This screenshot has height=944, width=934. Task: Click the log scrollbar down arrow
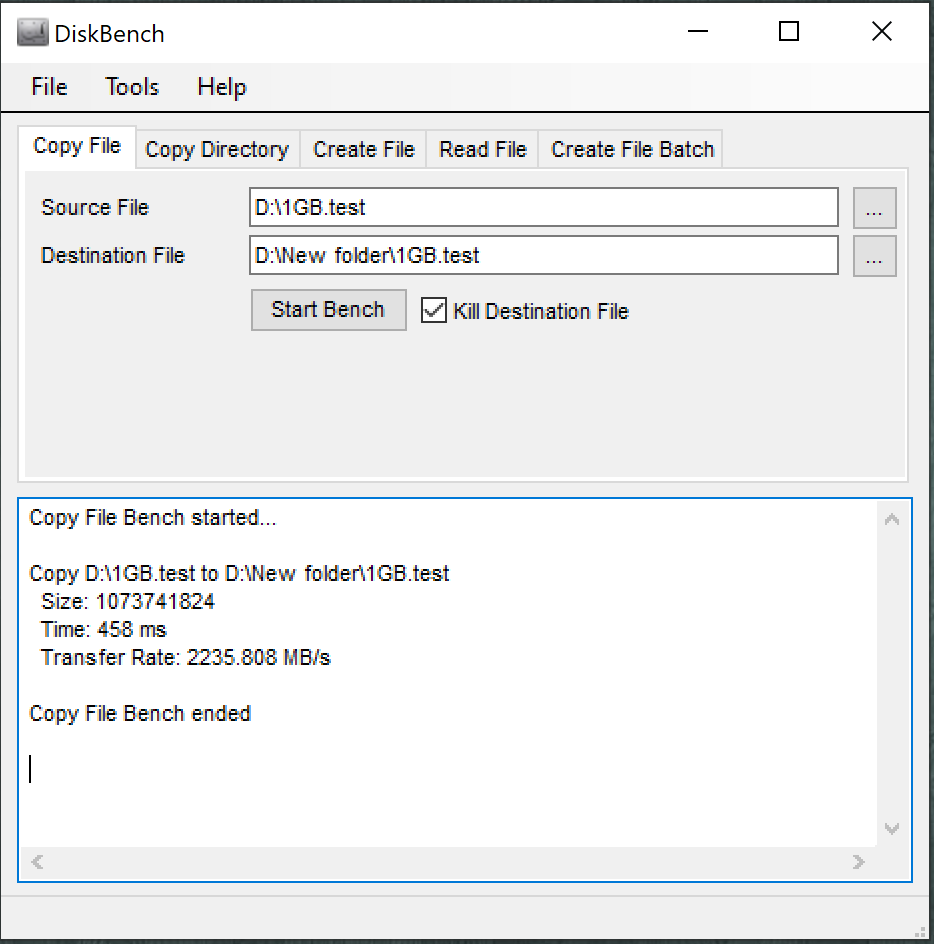point(892,828)
